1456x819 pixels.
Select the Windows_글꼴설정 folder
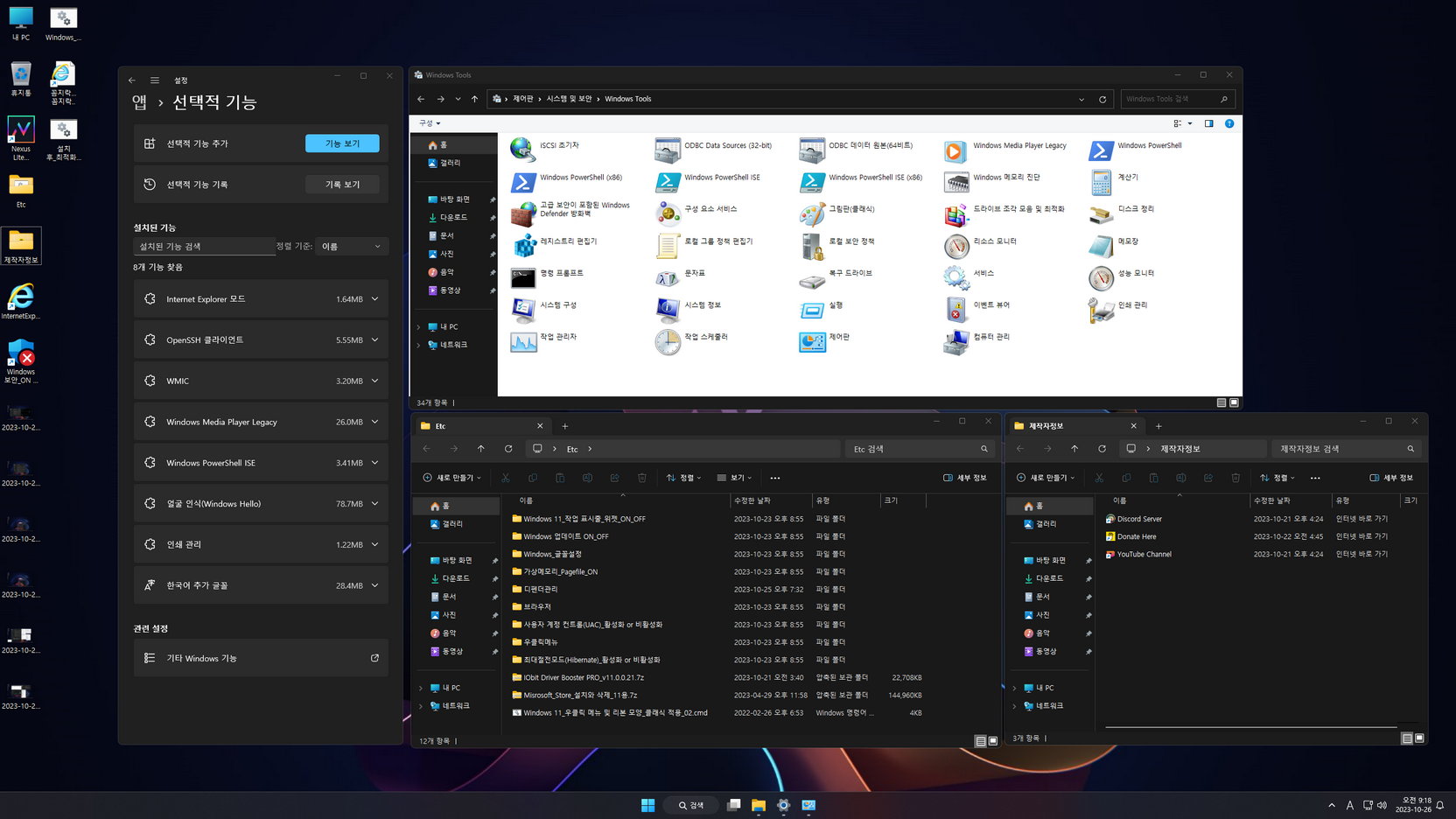point(552,554)
